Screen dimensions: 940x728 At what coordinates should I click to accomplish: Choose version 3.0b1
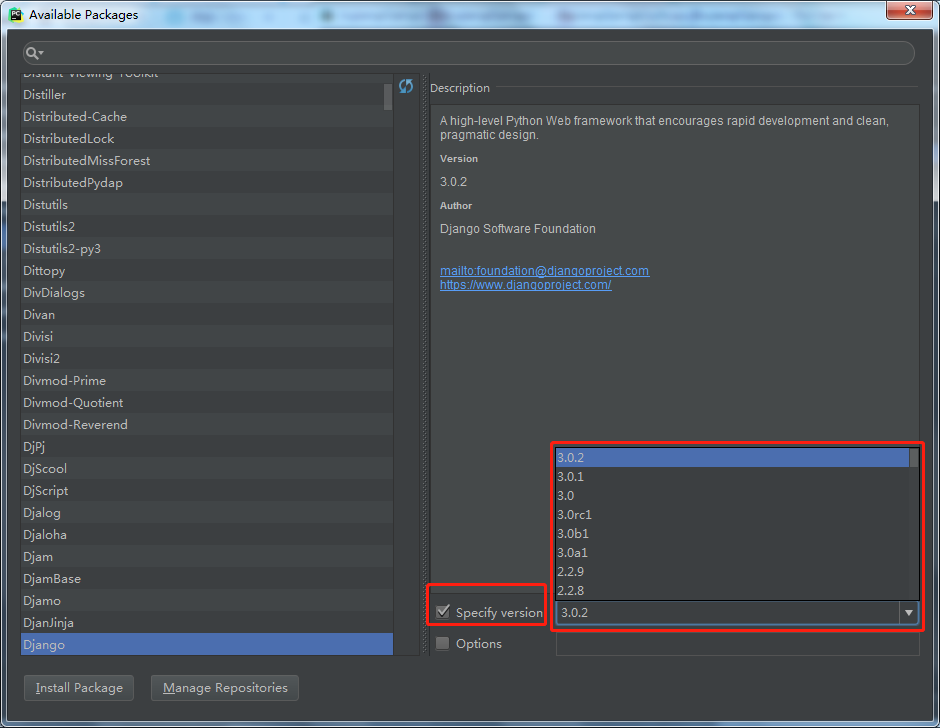click(732, 534)
